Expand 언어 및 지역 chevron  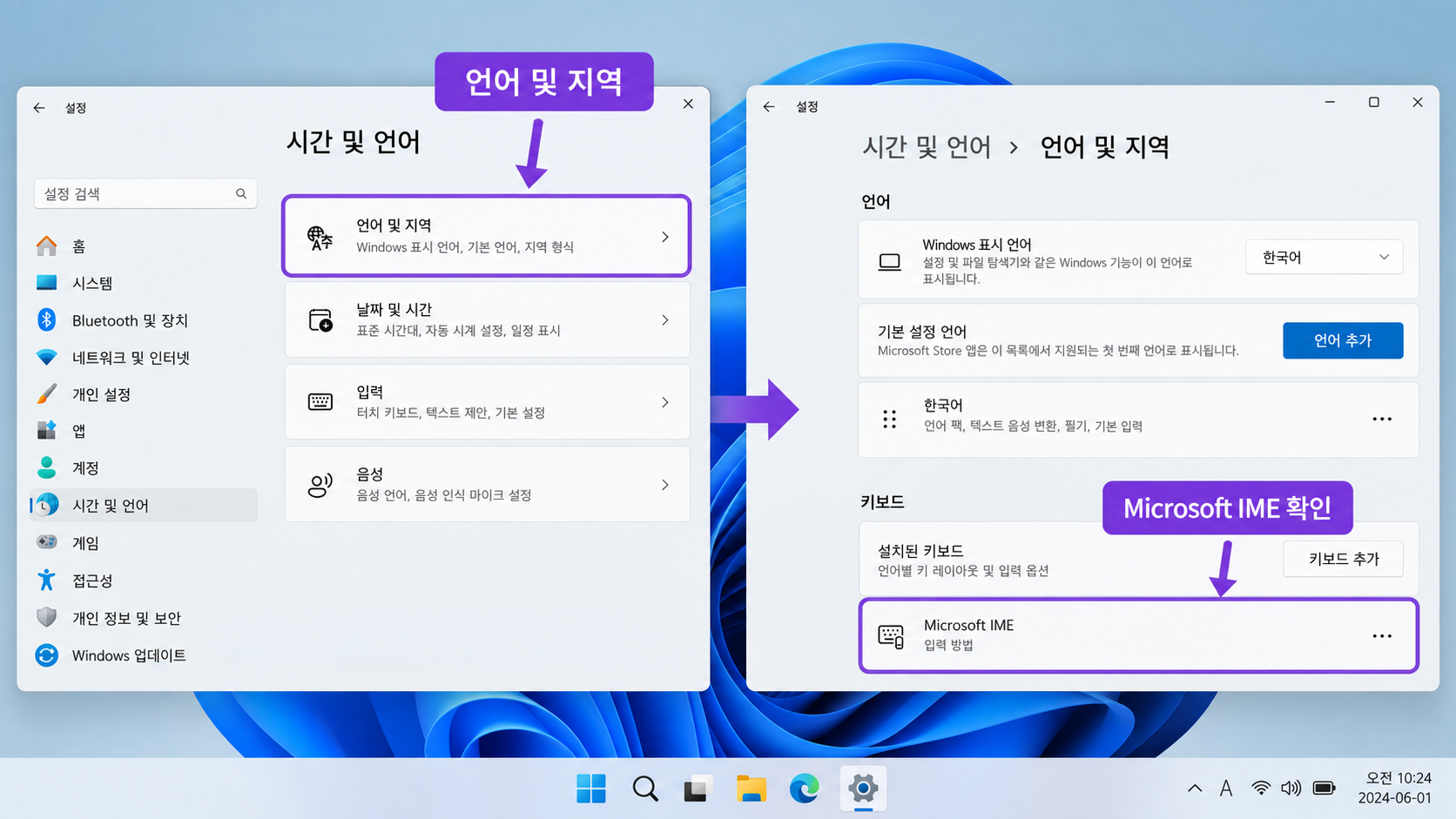(x=665, y=237)
